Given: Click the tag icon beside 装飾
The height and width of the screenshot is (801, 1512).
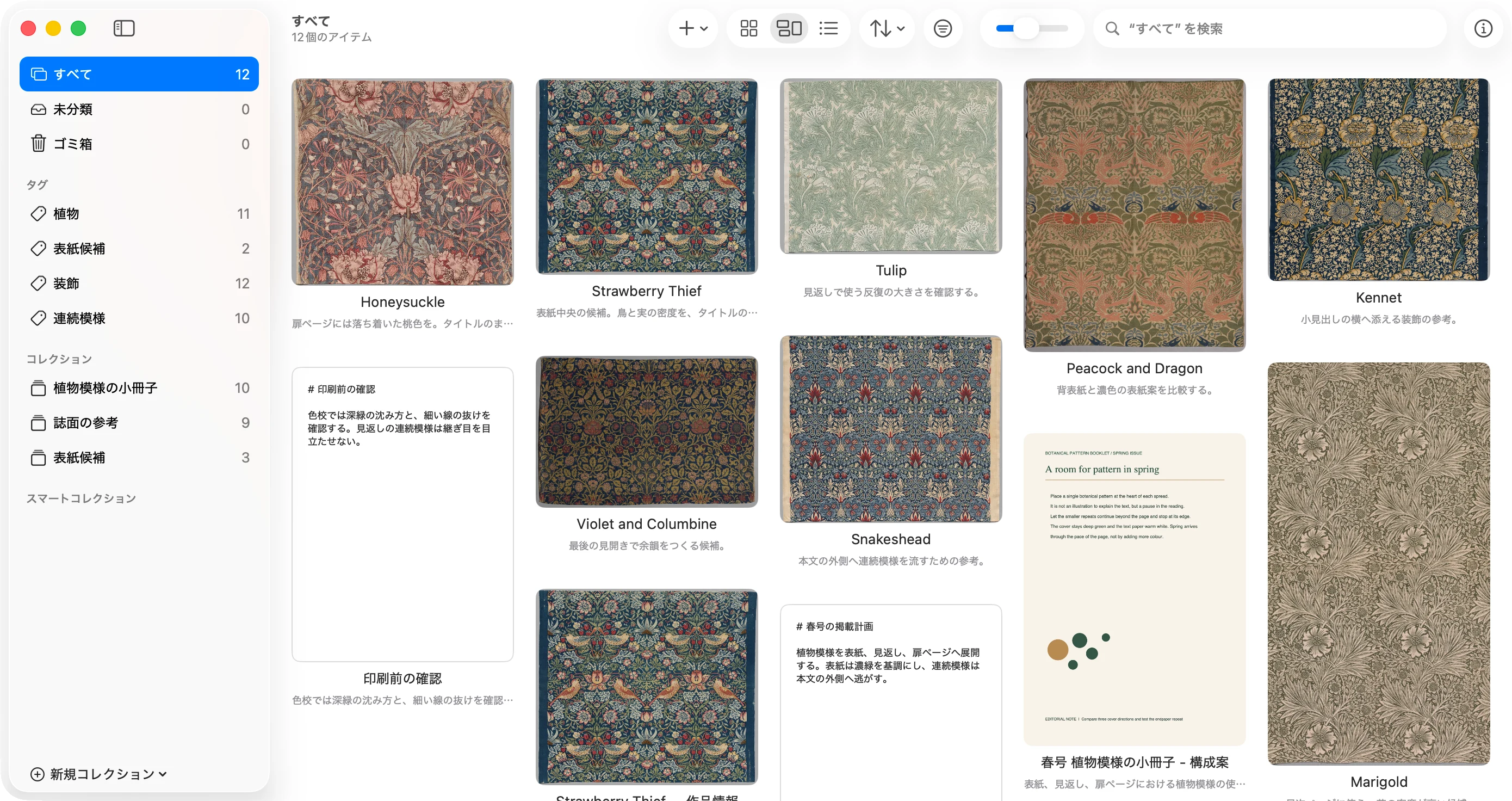Looking at the screenshot, I should click(x=38, y=283).
